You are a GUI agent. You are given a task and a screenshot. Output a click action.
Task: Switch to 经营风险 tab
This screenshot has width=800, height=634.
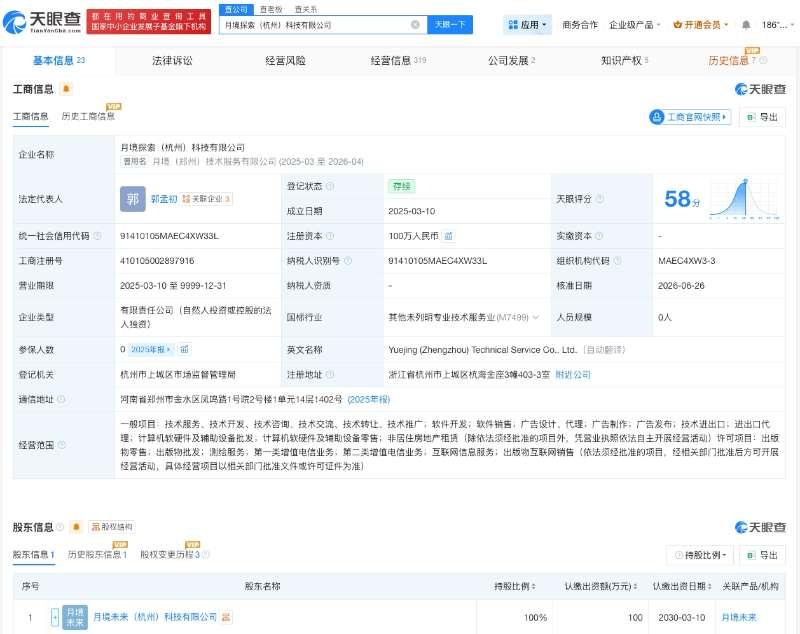tap(285, 60)
